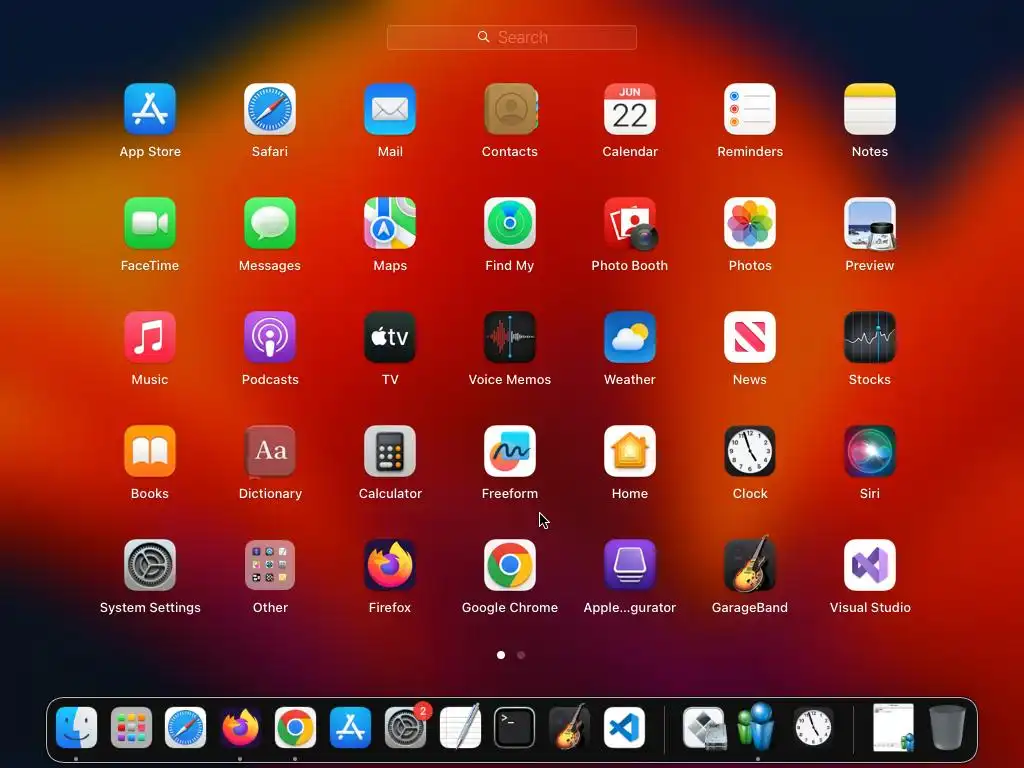Open the Clock app in Launchpad

click(x=750, y=451)
